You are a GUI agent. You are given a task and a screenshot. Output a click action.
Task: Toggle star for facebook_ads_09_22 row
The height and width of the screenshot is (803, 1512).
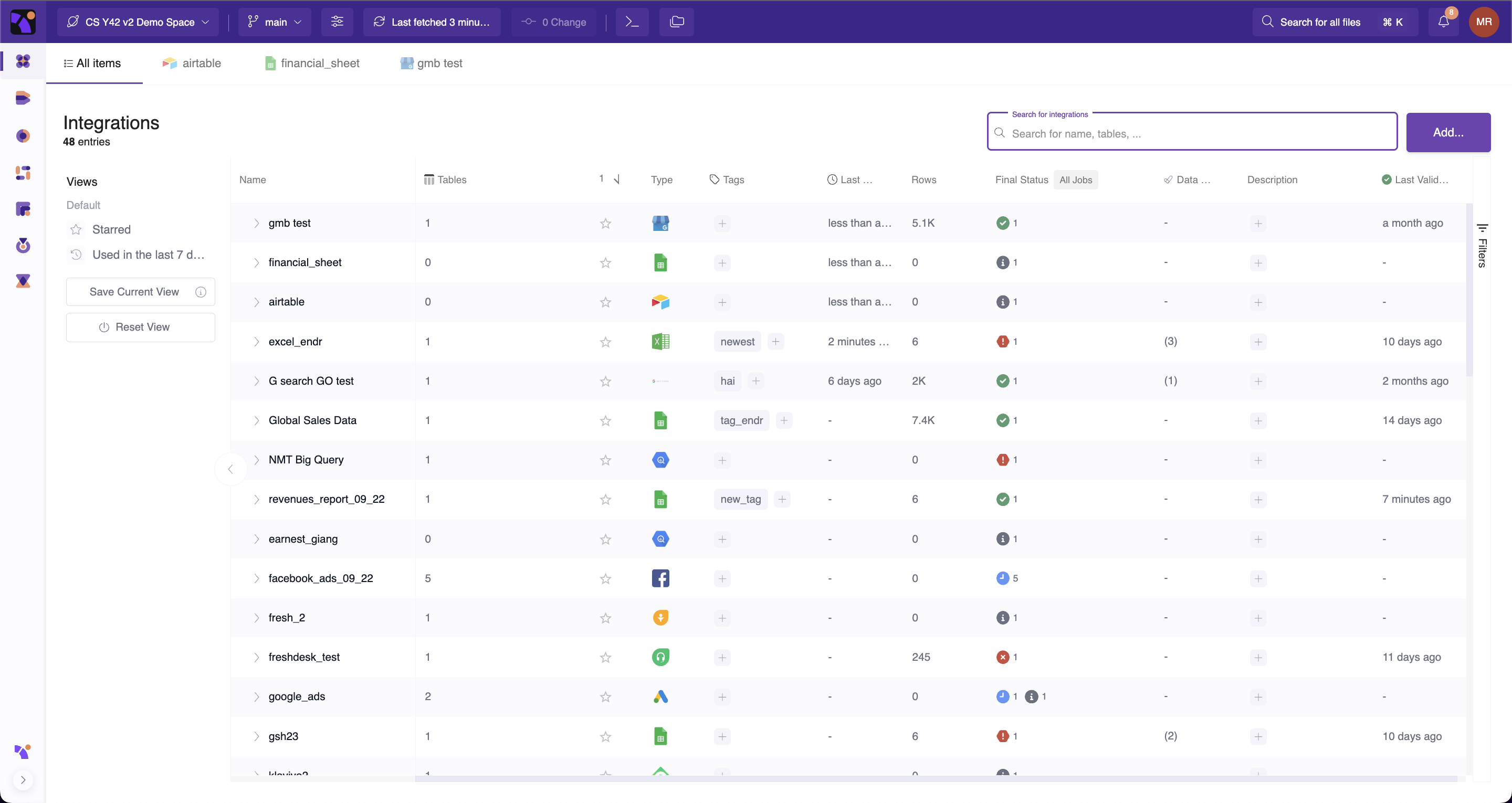point(605,579)
